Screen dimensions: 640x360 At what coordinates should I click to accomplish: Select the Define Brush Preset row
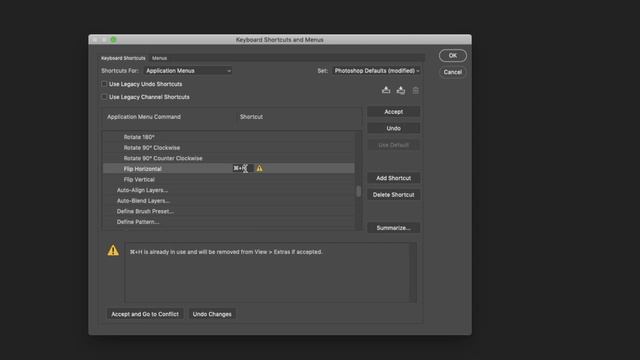229,211
